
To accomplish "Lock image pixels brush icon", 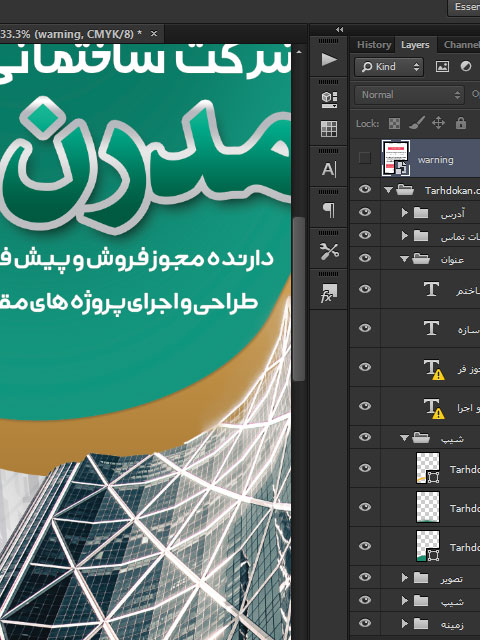I will click(417, 123).
